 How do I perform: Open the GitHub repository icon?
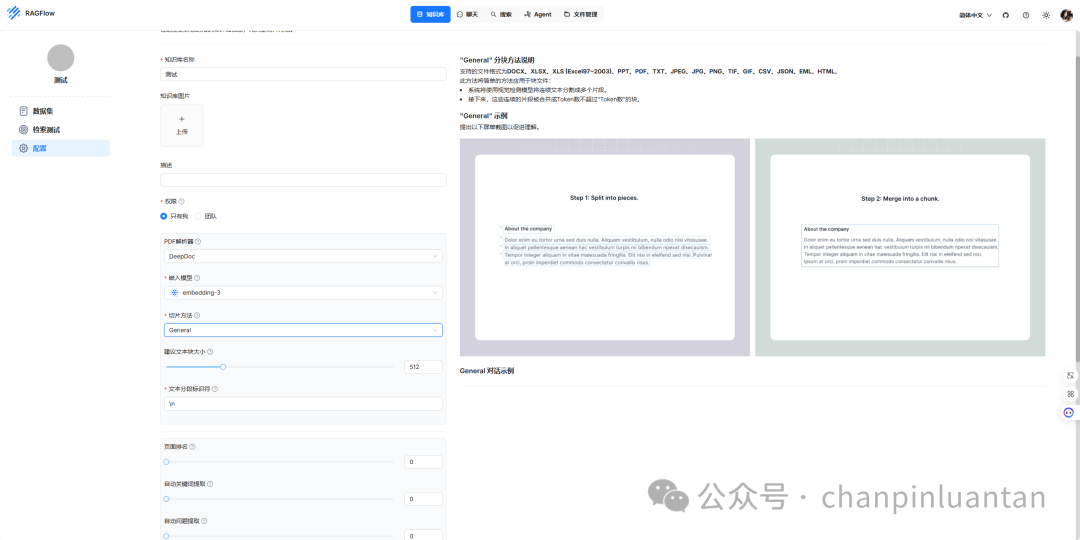tap(1006, 14)
